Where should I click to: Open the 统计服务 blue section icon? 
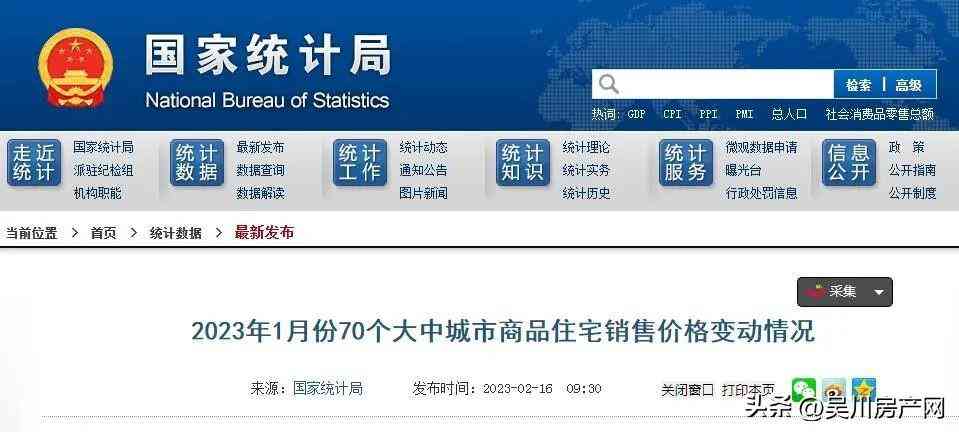click(x=686, y=163)
